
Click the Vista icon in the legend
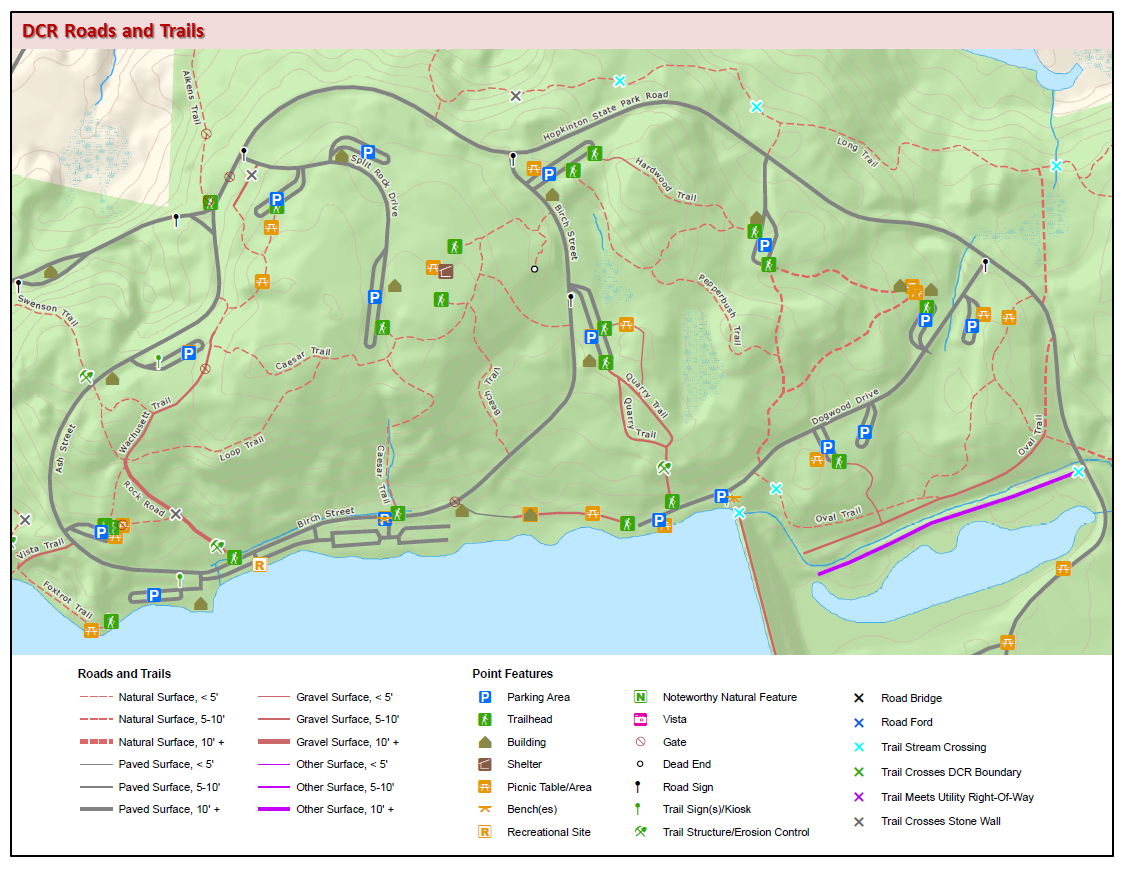click(x=640, y=719)
